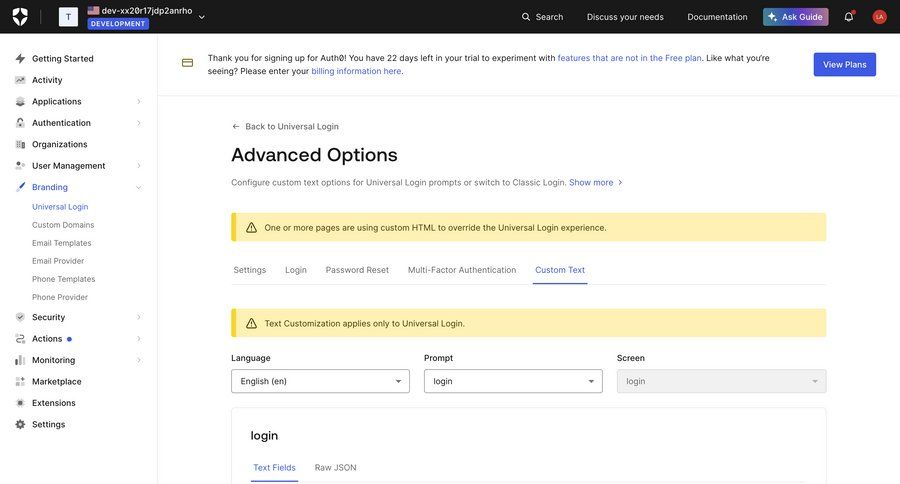Open features not in Free plan link
Image resolution: width=900 pixels, height=484 pixels.
coord(629,58)
